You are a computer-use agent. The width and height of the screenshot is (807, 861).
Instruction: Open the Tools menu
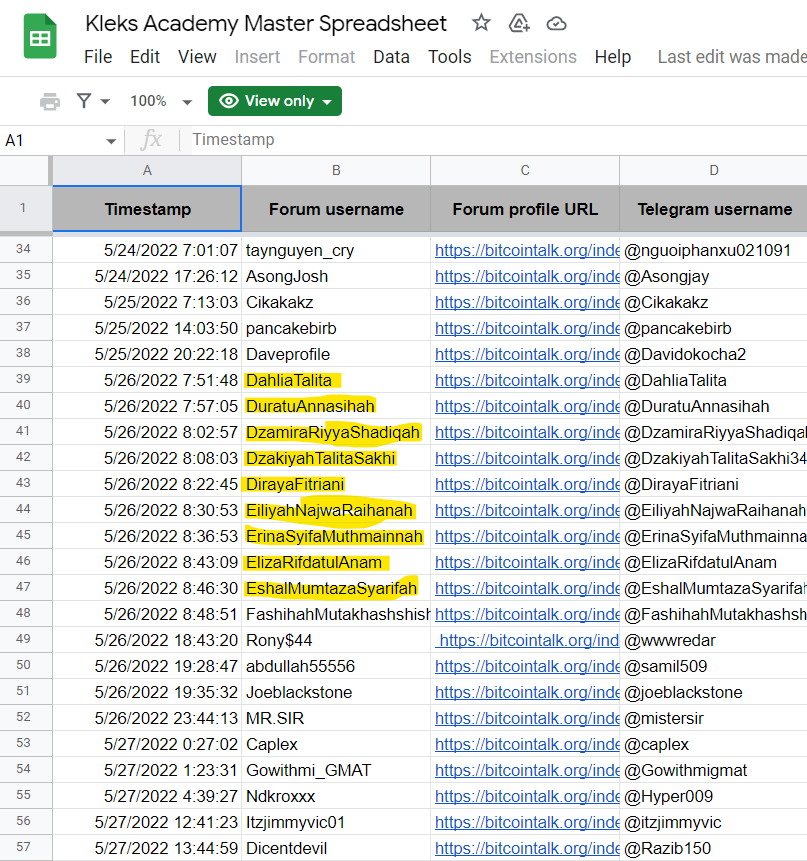450,57
